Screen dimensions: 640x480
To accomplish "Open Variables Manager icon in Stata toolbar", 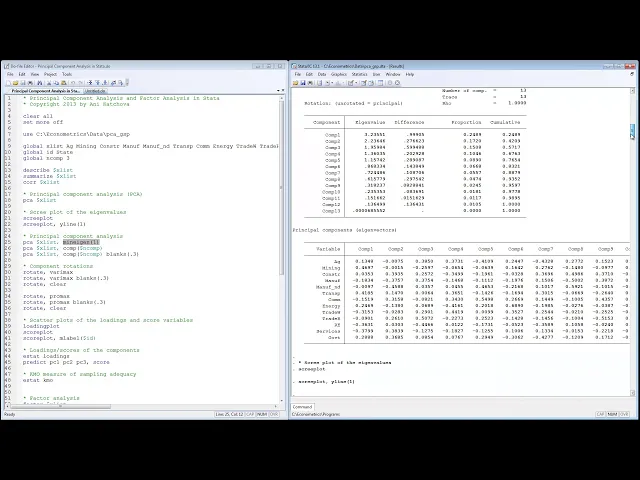I will coord(380,82).
